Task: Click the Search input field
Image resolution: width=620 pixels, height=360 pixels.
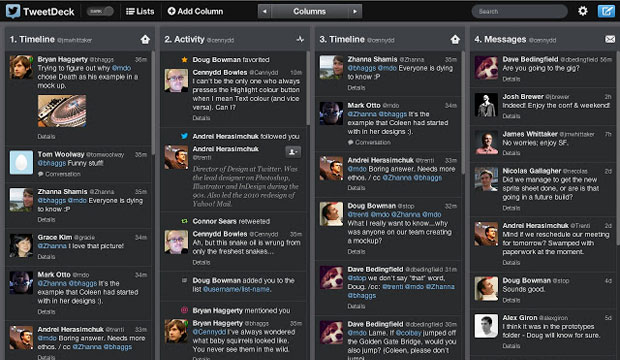Action: click(x=519, y=11)
